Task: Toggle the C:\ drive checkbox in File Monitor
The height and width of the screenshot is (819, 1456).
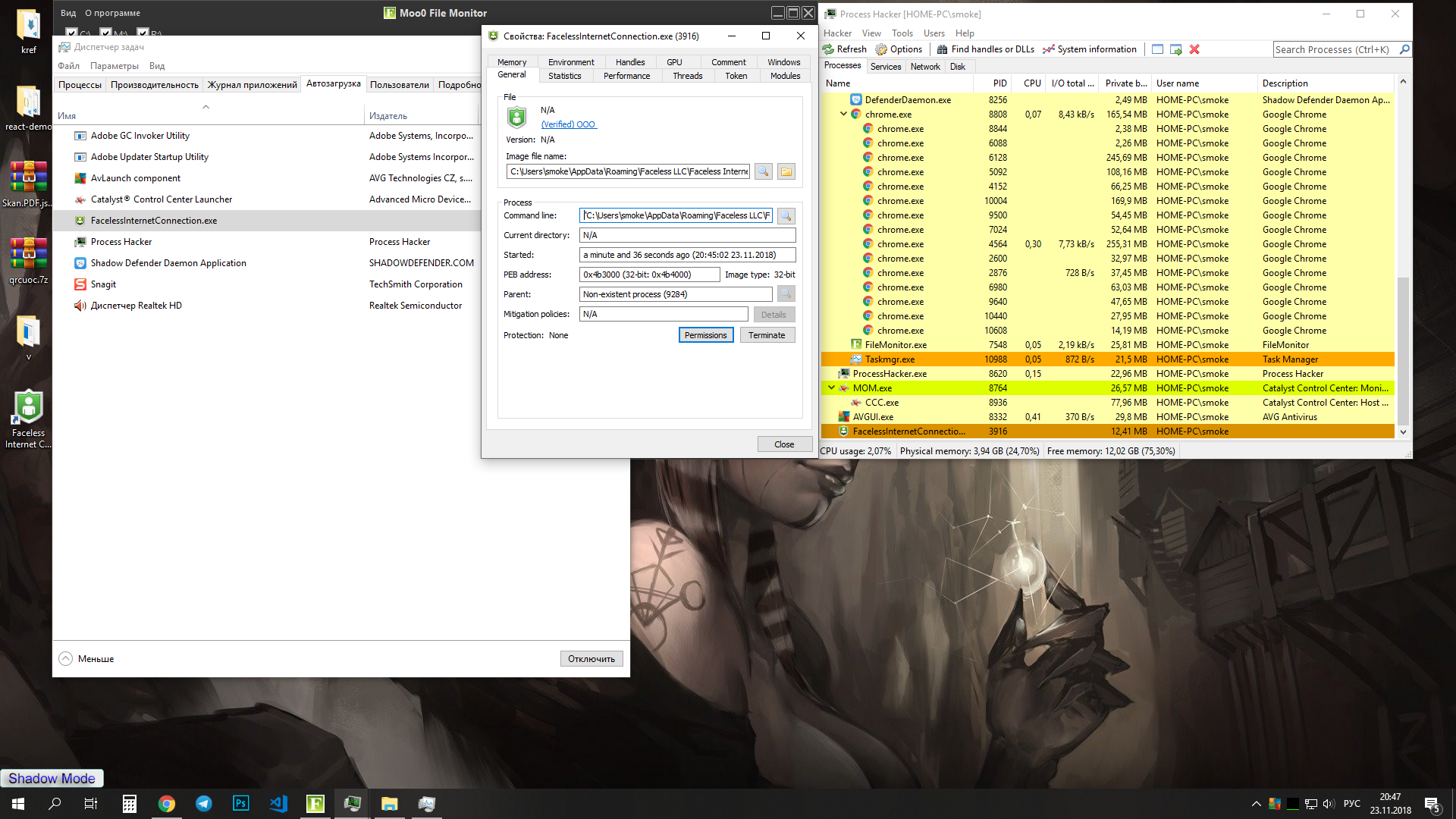Action: point(71,33)
